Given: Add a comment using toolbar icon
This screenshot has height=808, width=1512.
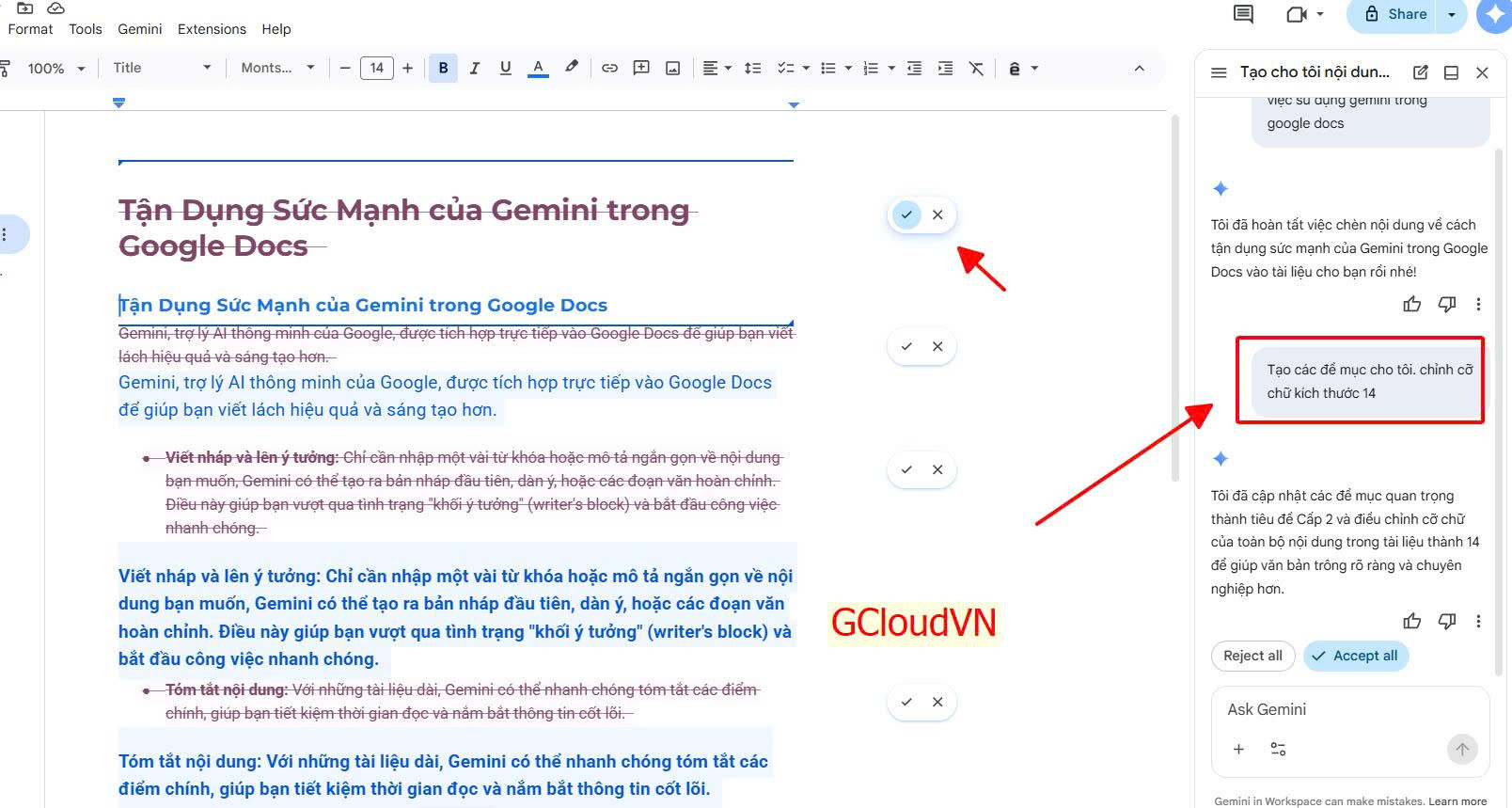Looking at the screenshot, I should (x=641, y=68).
